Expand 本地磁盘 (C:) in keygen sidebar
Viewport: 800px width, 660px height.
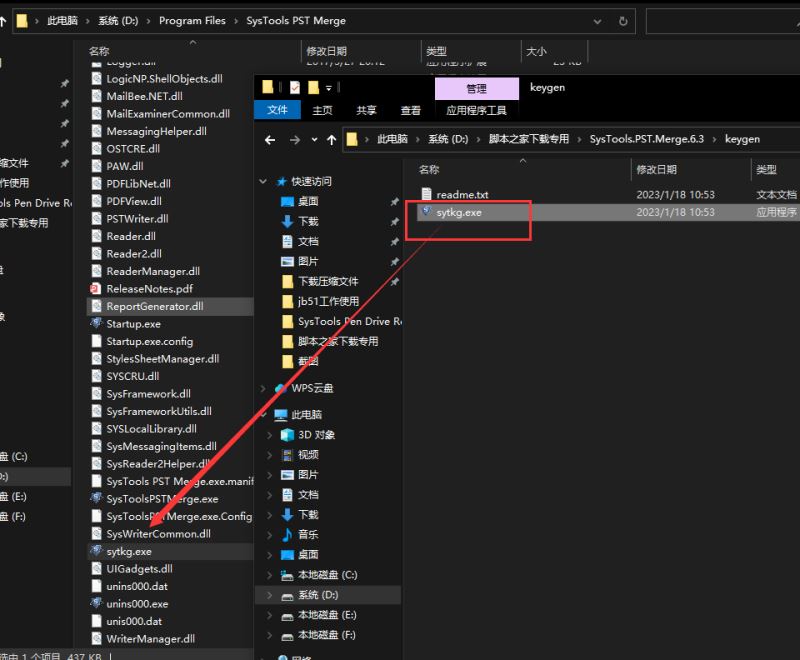pyautogui.click(x=269, y=575)
